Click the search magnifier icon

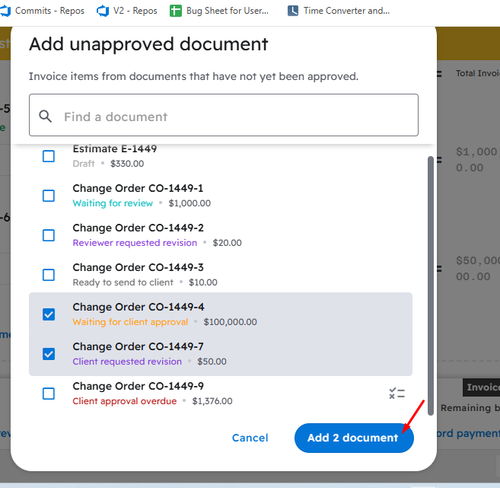(45, 116)
